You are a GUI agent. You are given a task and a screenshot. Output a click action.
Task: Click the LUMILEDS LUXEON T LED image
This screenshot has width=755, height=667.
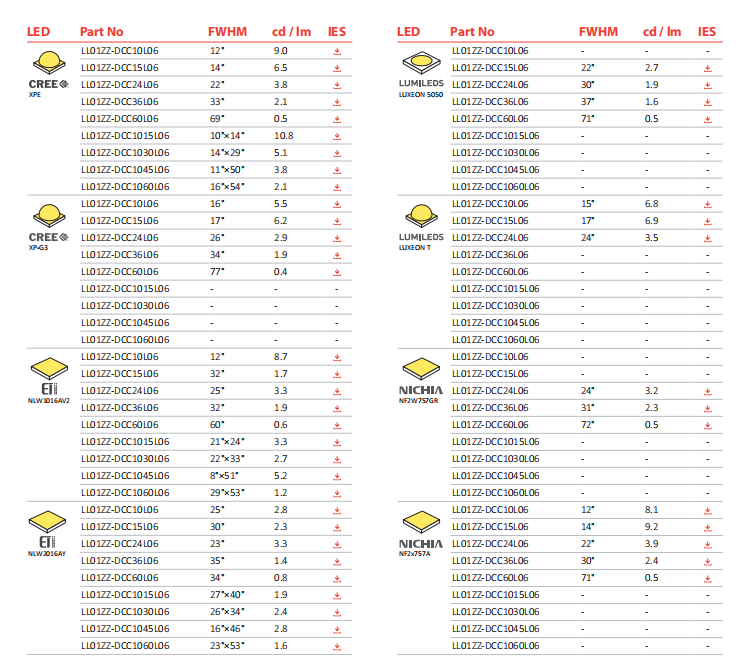tap(421, 216)
